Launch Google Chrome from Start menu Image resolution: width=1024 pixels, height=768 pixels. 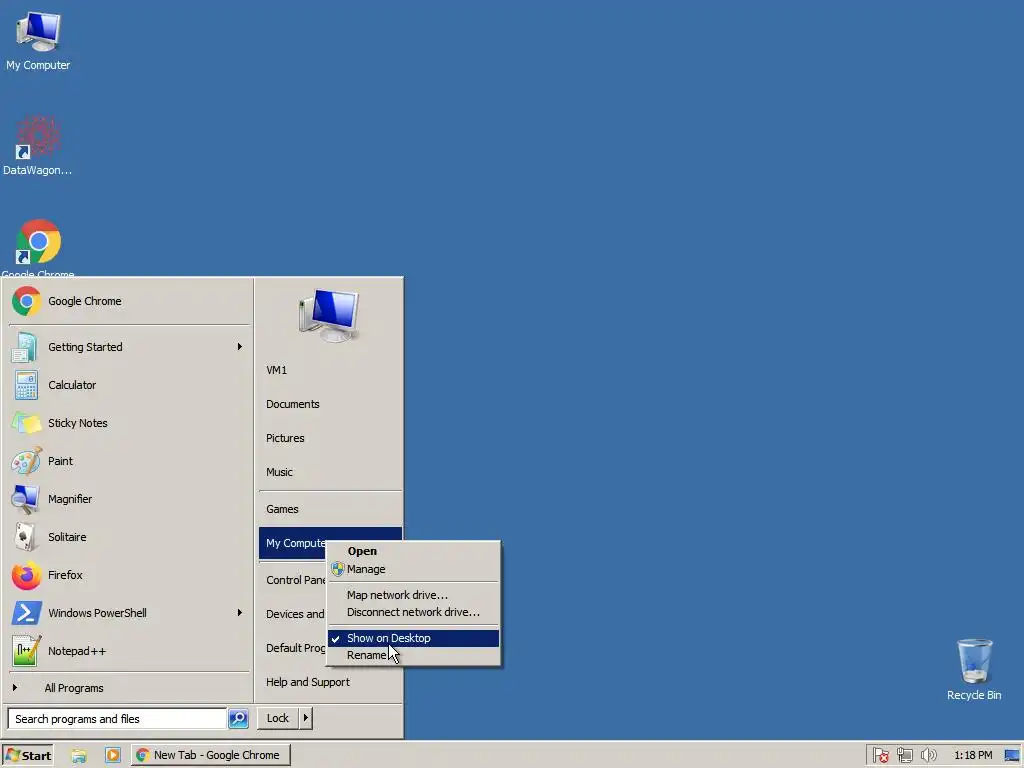point(129,301)
